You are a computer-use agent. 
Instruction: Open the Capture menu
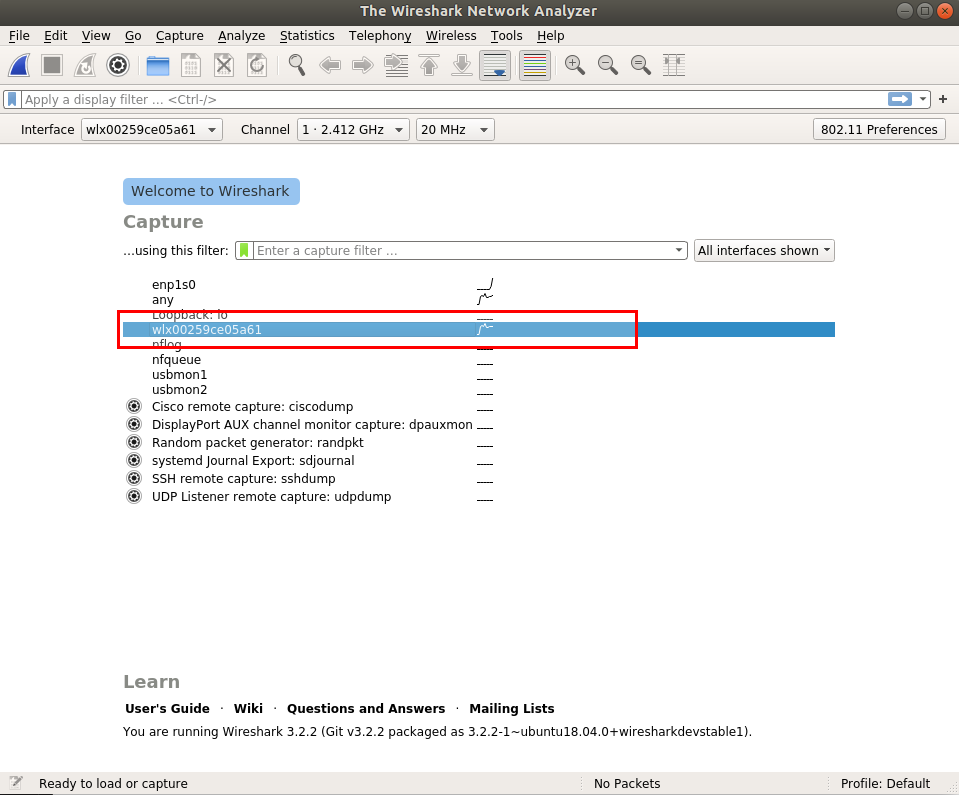[179, 35]
